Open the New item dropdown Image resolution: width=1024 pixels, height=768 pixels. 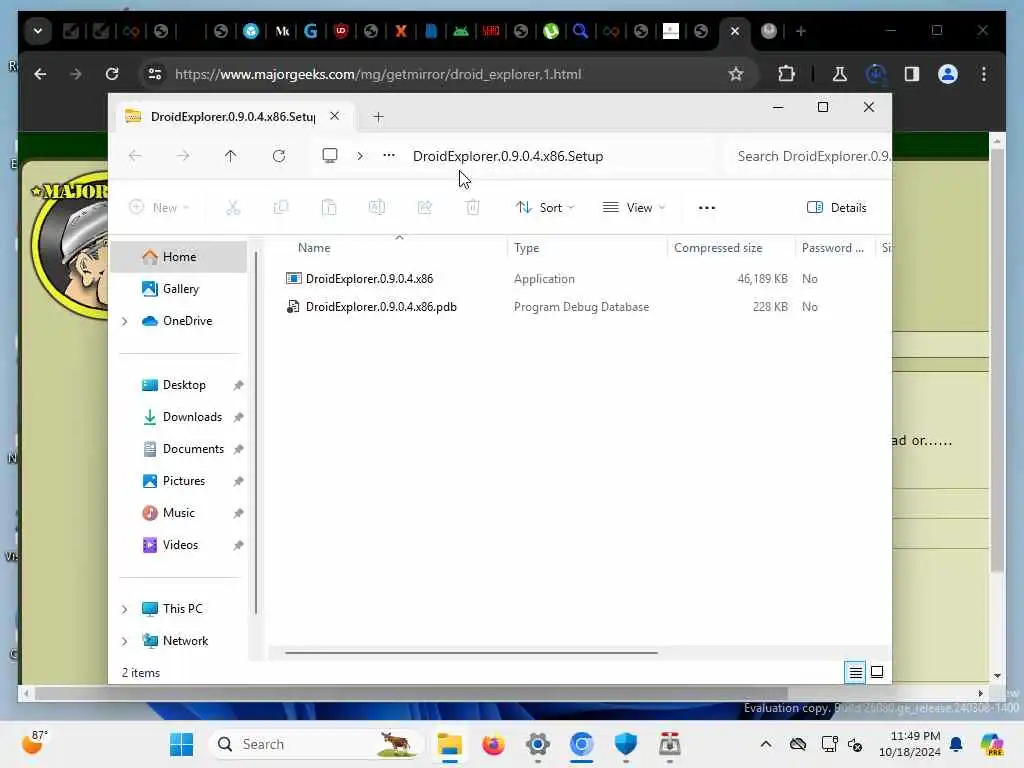click(159, 208)
